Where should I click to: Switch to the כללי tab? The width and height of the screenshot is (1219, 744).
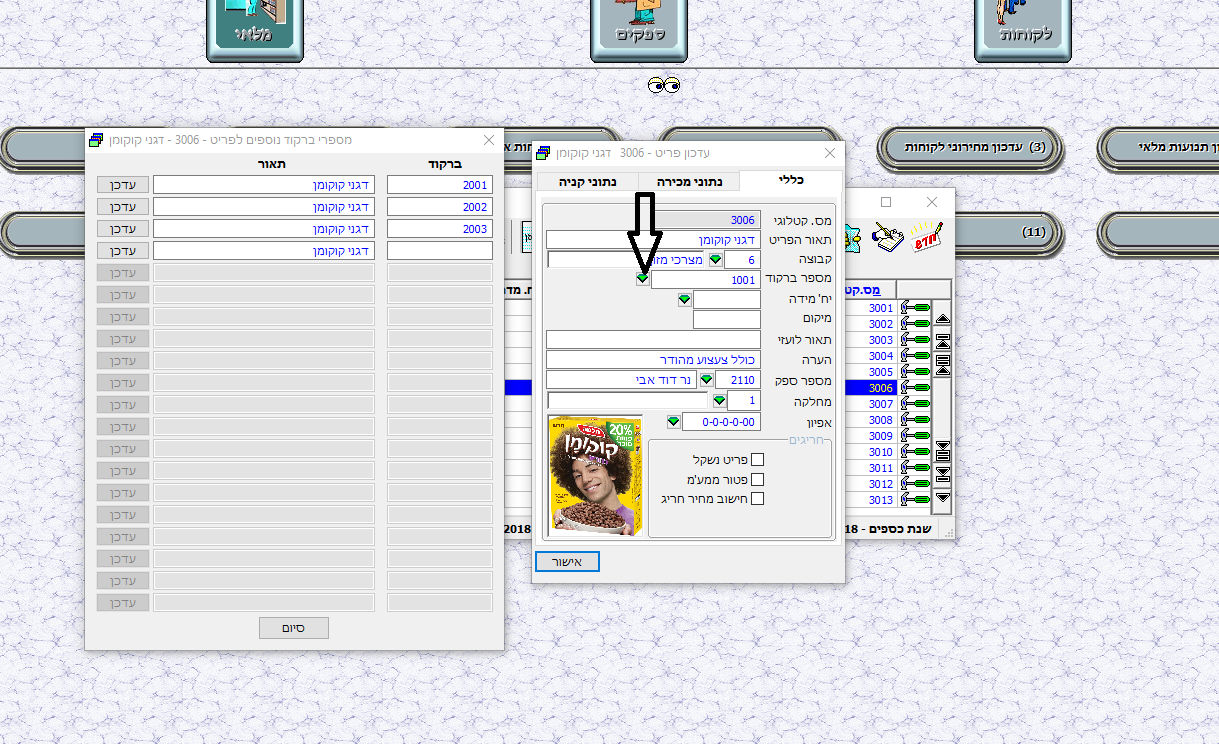[x=791, y=180]
